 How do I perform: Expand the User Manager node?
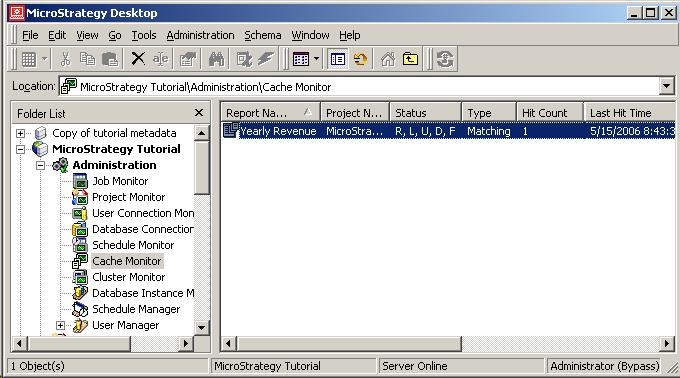tap(60, 325)
